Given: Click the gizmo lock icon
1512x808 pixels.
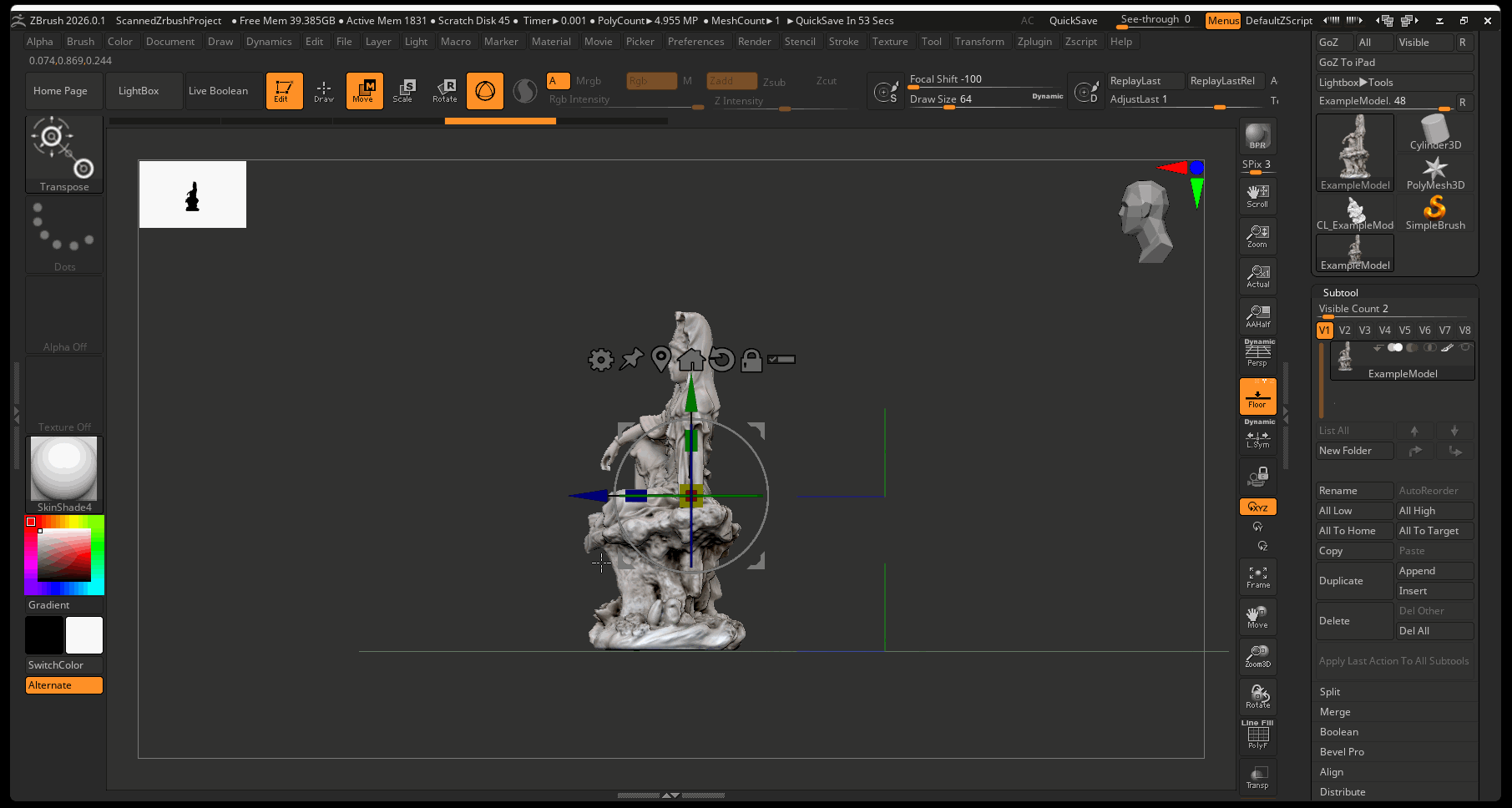Looking at the screenshot, I should click(x=751, y=360).
